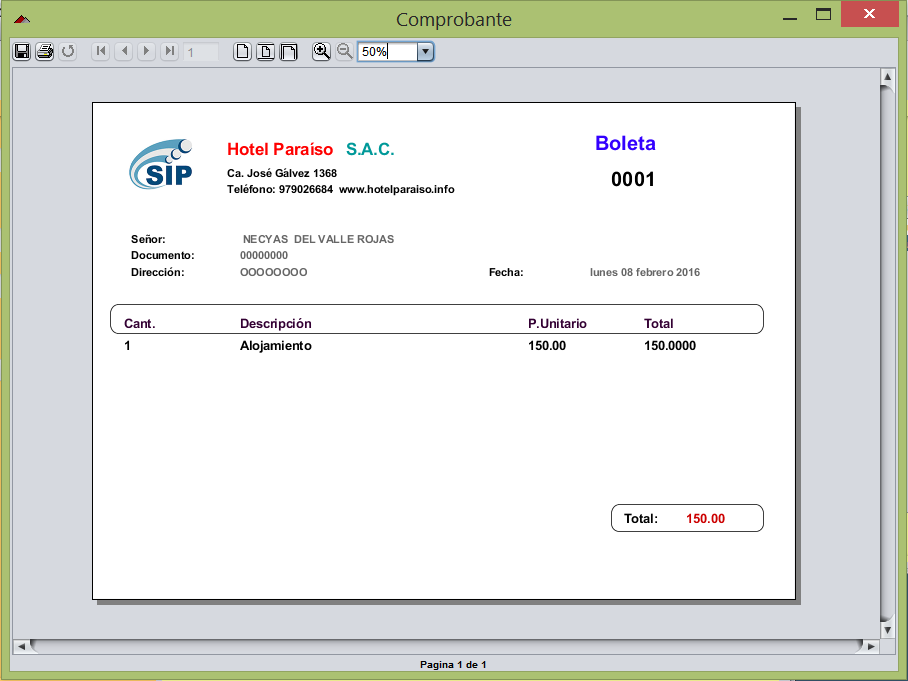Click 'Alojamiento' item description

276,346
